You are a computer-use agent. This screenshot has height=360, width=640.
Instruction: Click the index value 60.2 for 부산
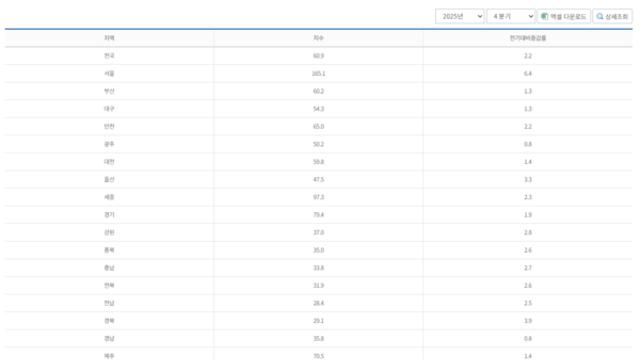point(318,91)
